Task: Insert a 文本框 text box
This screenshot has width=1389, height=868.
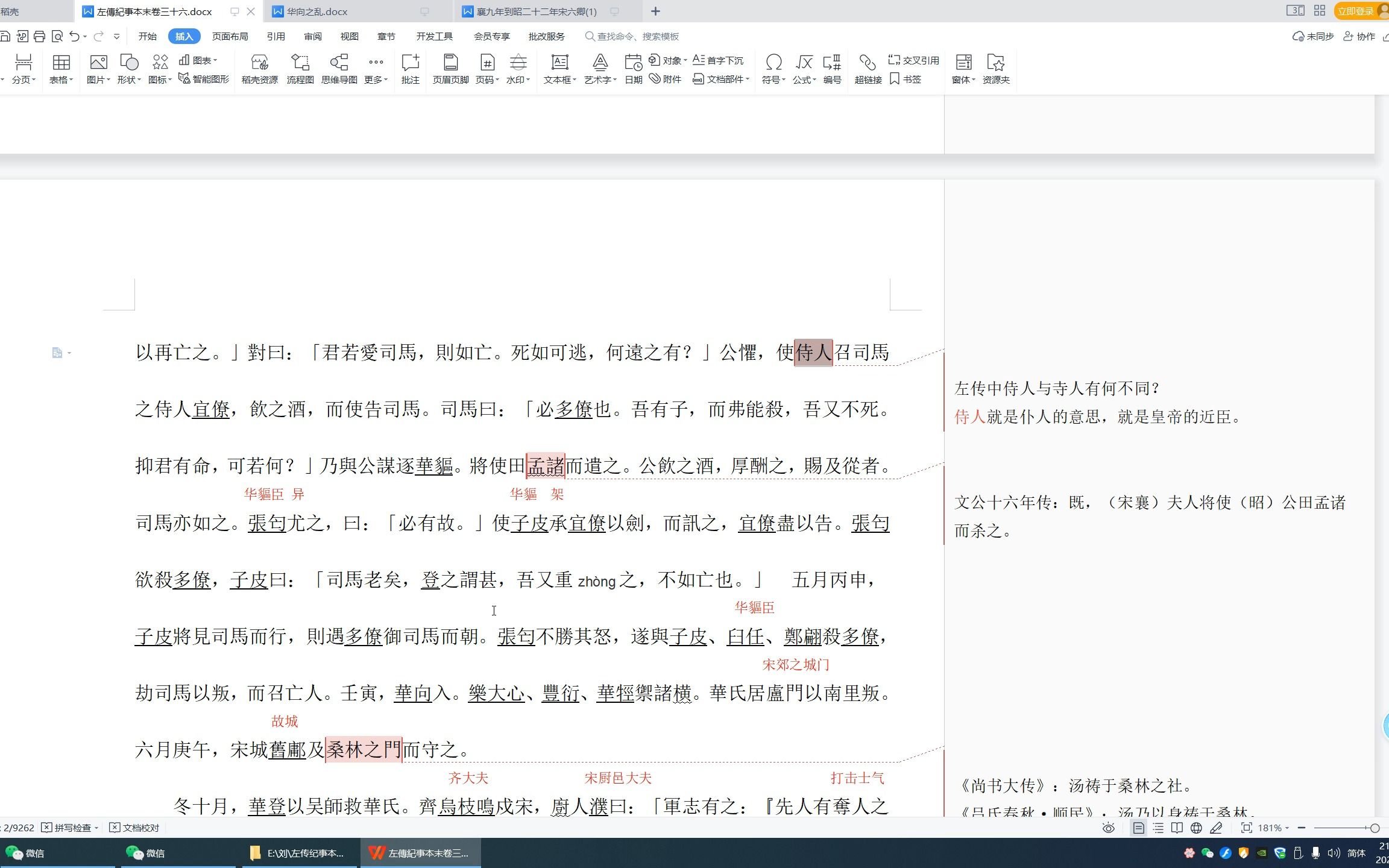Action: pyautogui.click(x=560, y=69)
